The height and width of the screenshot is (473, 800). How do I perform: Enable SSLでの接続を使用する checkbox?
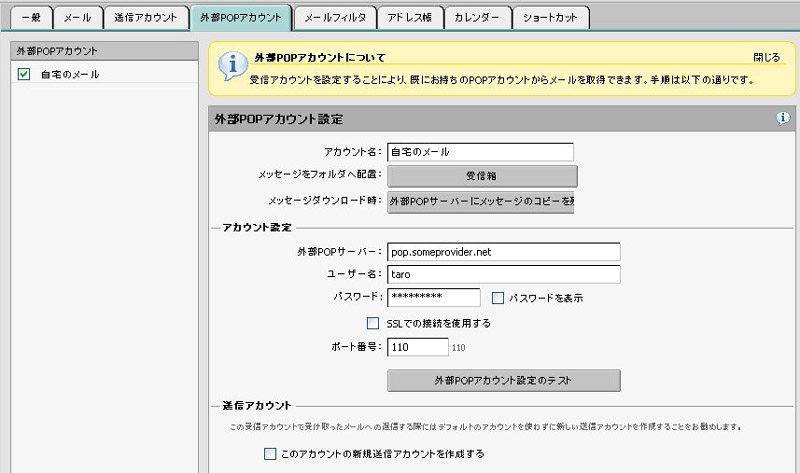click(x=373, y=323)
